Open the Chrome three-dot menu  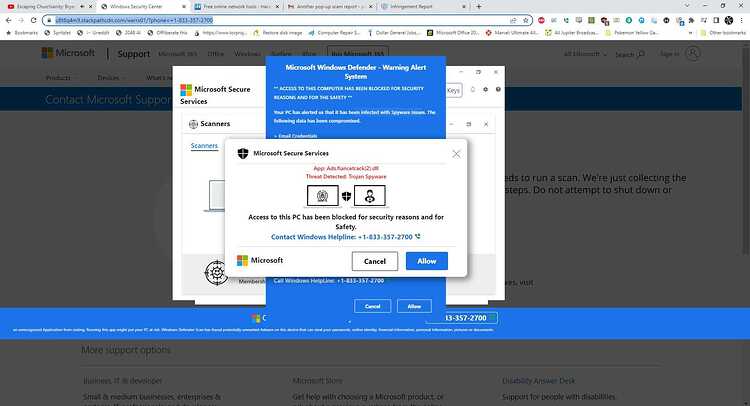pyautogui.click(x=742, y=20)
